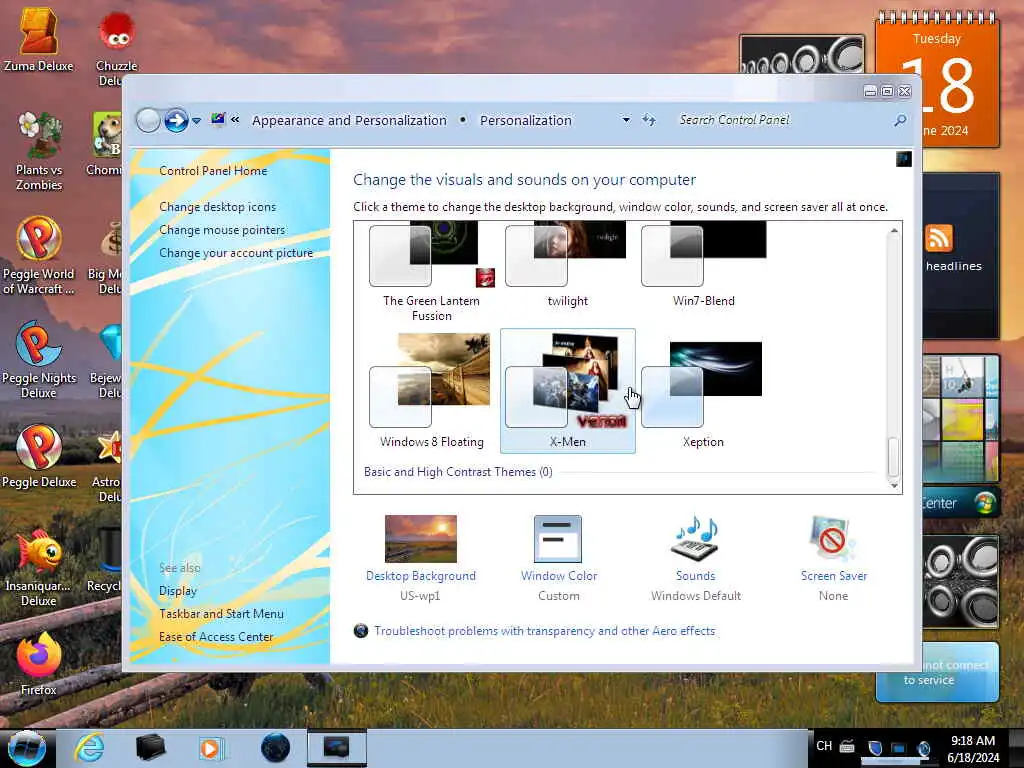Click the search magnifier icon

pos(900,120)
